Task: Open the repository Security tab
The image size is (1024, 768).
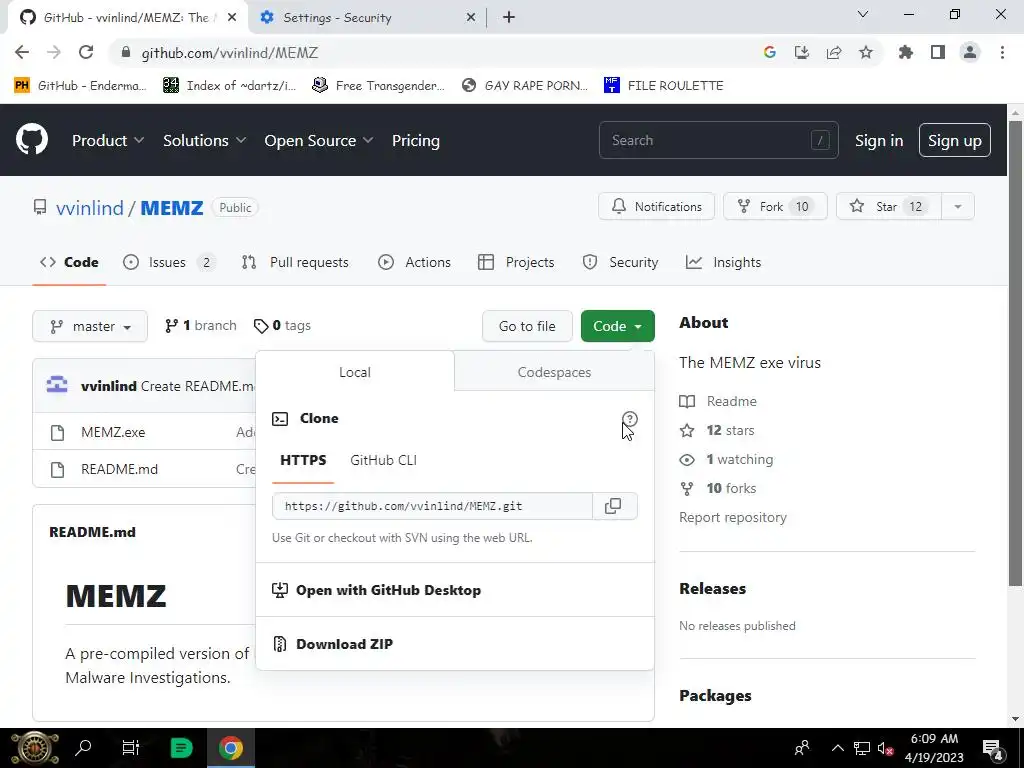Action: coord(620,263)
